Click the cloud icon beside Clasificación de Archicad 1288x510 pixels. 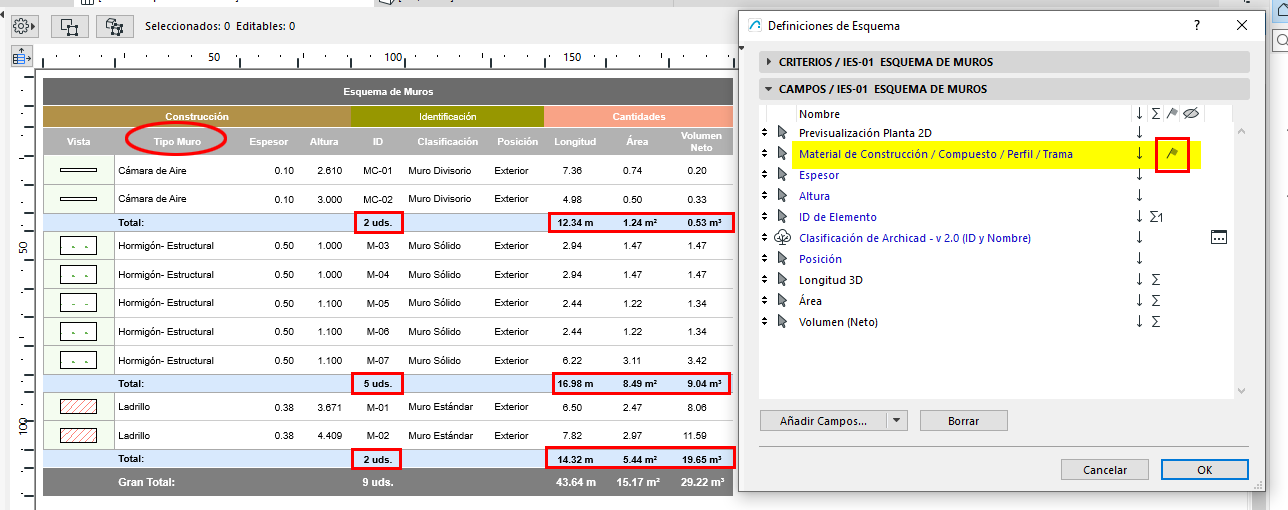click(783, 238)
